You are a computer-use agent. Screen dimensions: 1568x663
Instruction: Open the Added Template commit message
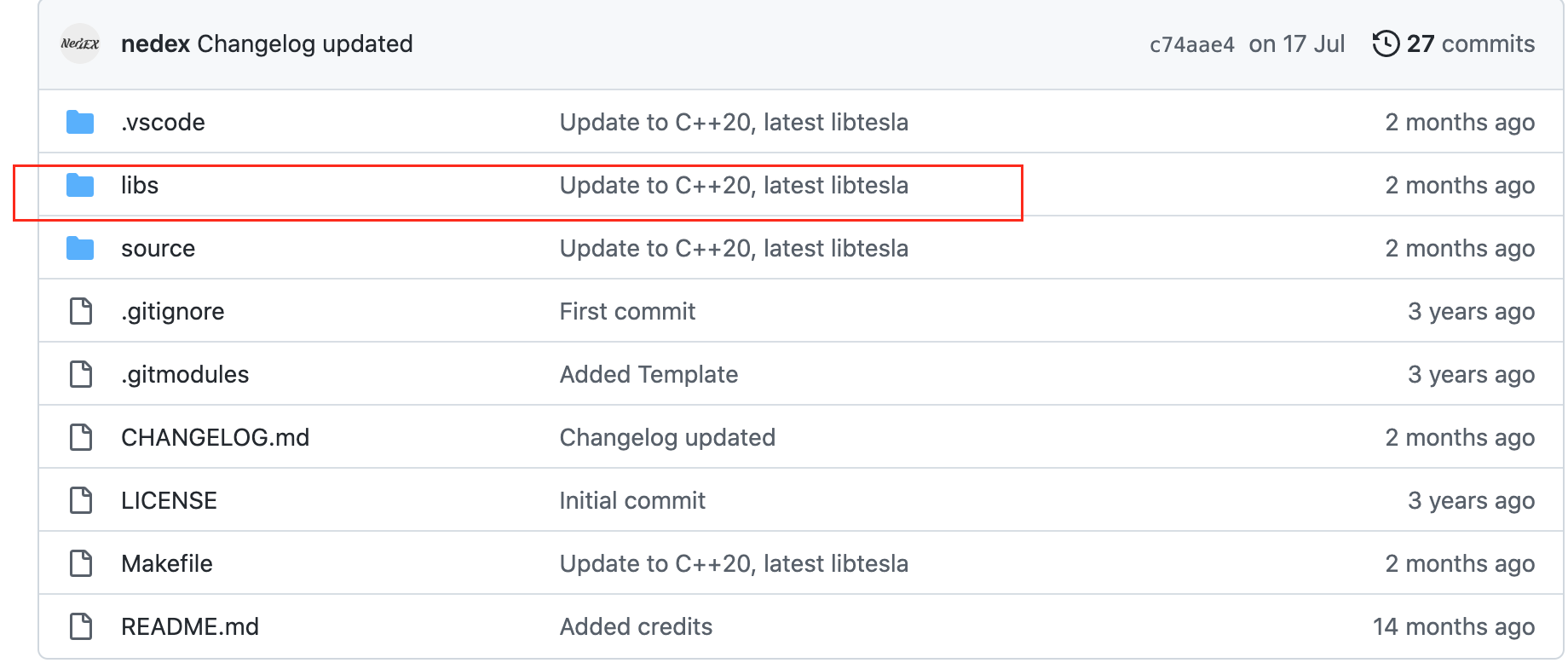coord(649,374)
